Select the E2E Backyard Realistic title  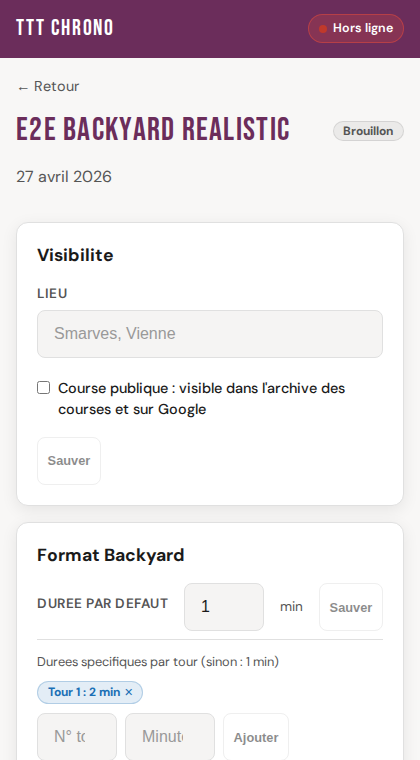(153, 130)
